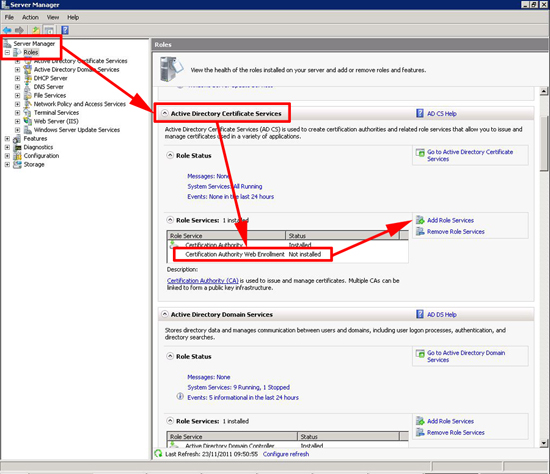Click the Storage tree icon

coord(17,164)
